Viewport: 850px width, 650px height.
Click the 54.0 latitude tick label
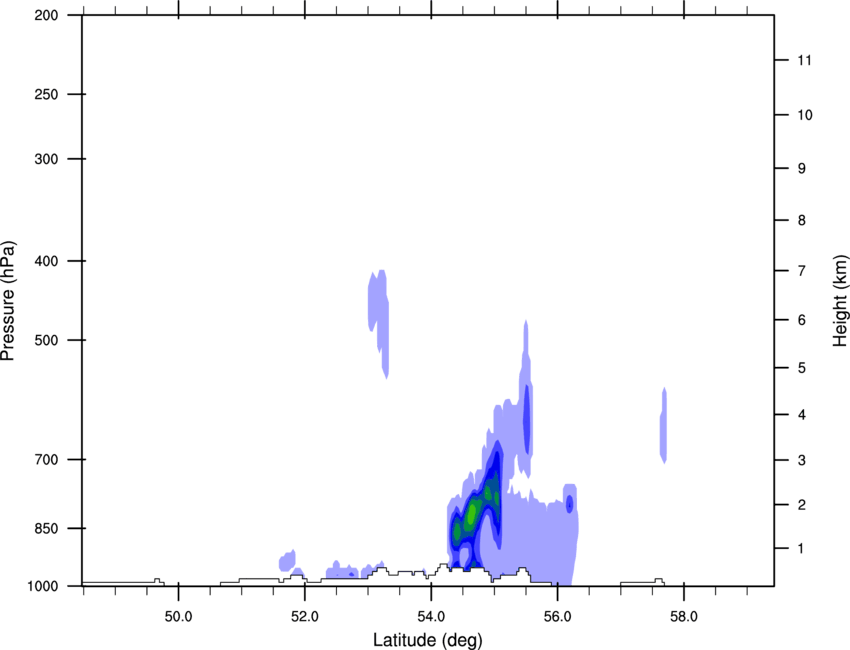(431, 617)
